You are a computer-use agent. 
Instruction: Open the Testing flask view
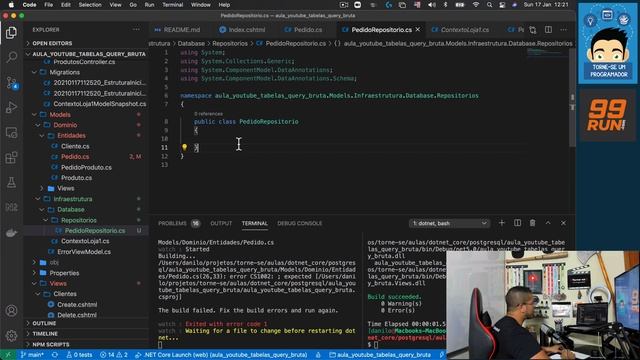(11, 182)
